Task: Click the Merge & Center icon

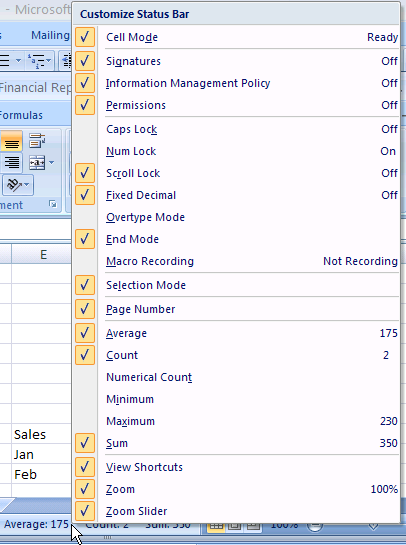Action: [x=37, y=163]
